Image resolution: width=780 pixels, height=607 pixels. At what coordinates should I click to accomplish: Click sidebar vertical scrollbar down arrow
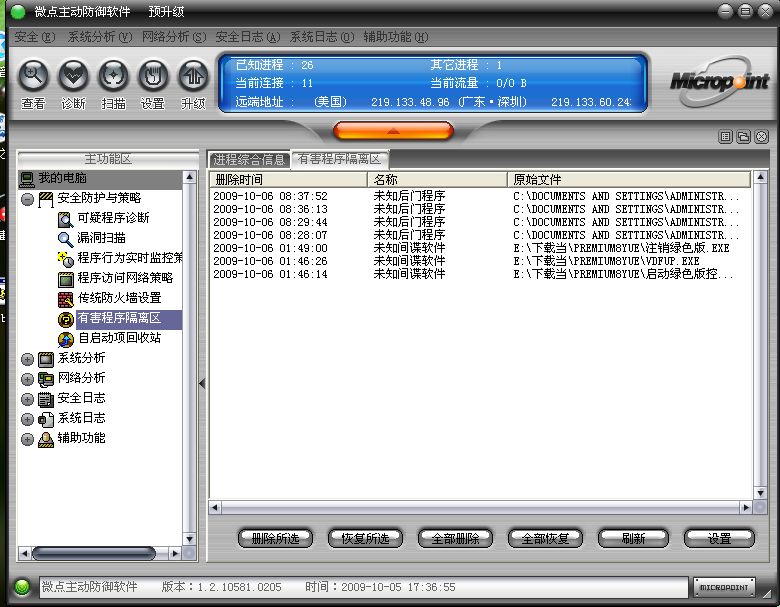[x=190, y=539]
